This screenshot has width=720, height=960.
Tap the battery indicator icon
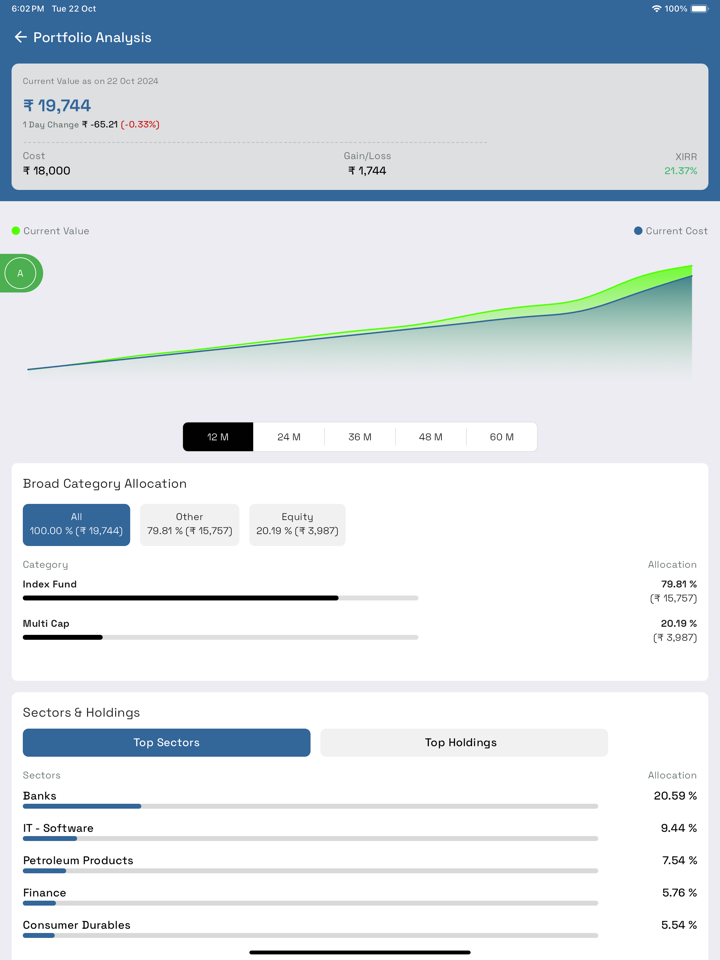click(700, 9)
